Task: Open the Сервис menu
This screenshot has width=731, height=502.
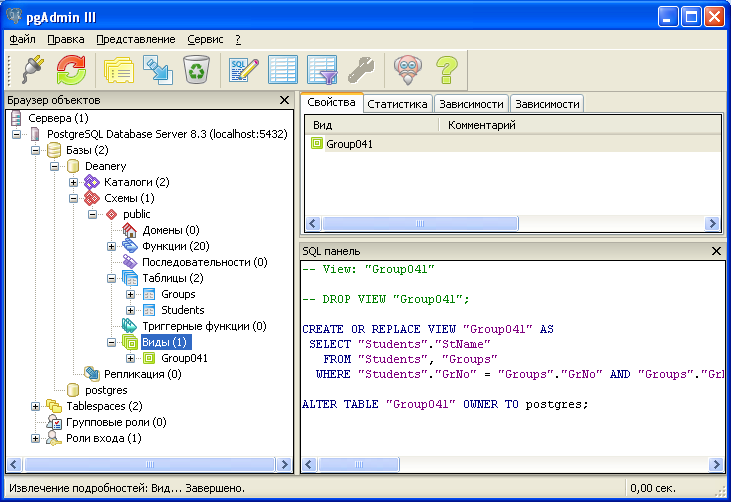Action: tap(205, 39)
